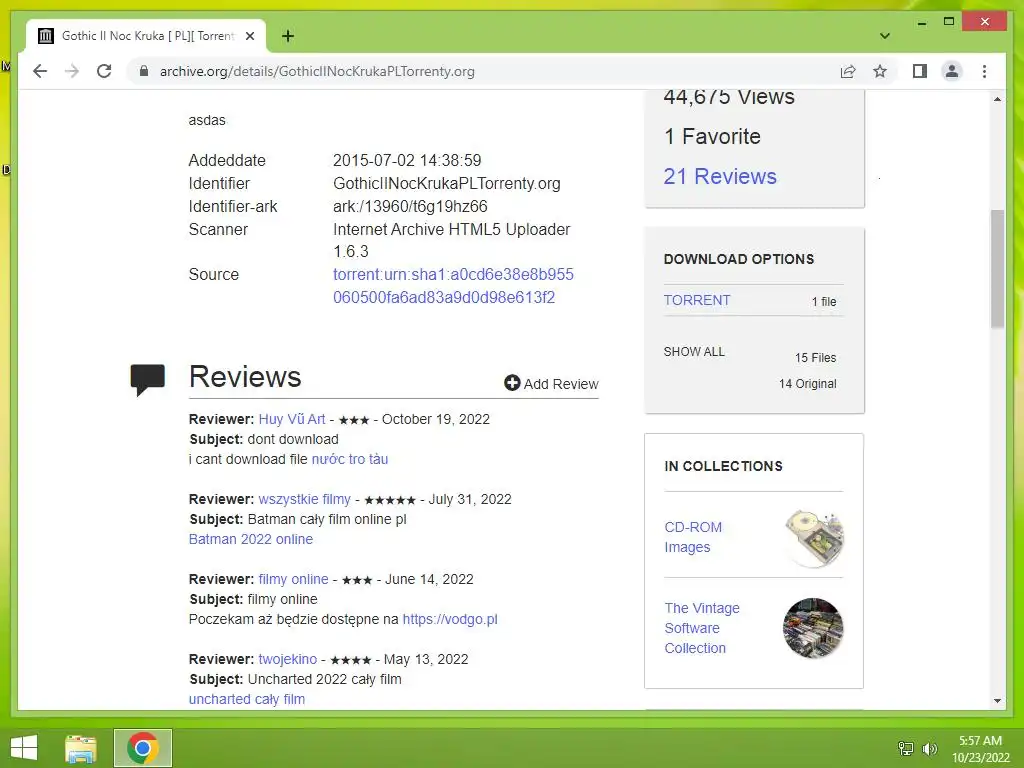Open File Explorer from the taskbar

[x=81, y=748]
